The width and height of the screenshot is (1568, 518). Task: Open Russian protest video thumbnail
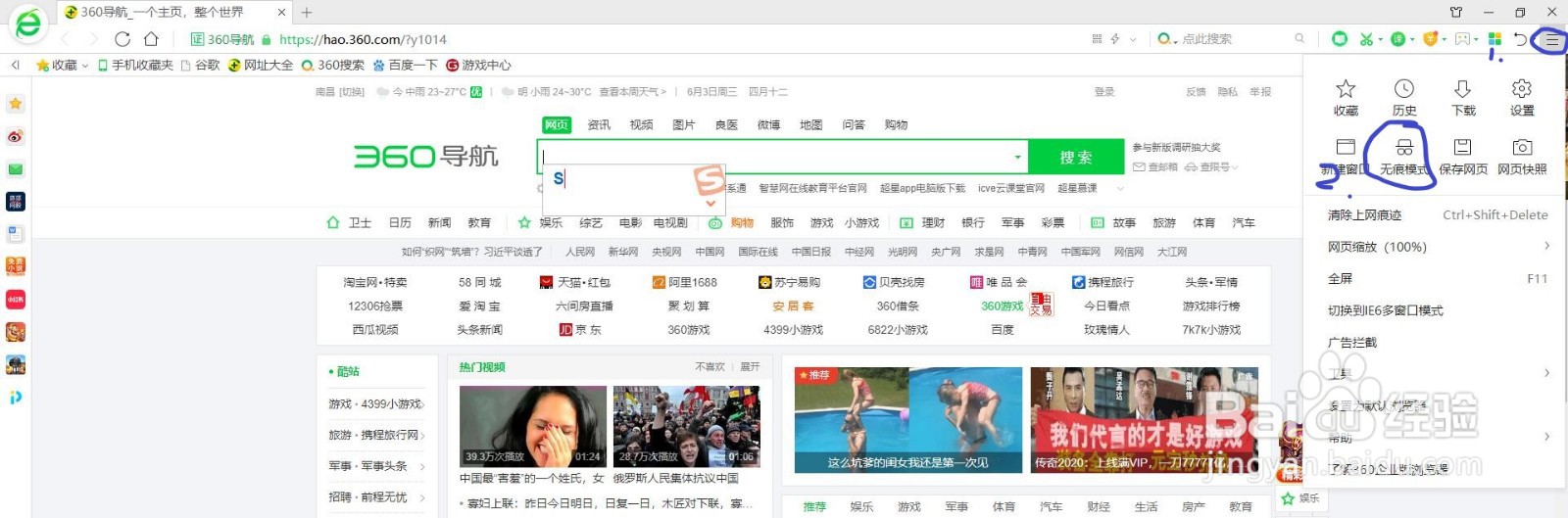point(687,426)
